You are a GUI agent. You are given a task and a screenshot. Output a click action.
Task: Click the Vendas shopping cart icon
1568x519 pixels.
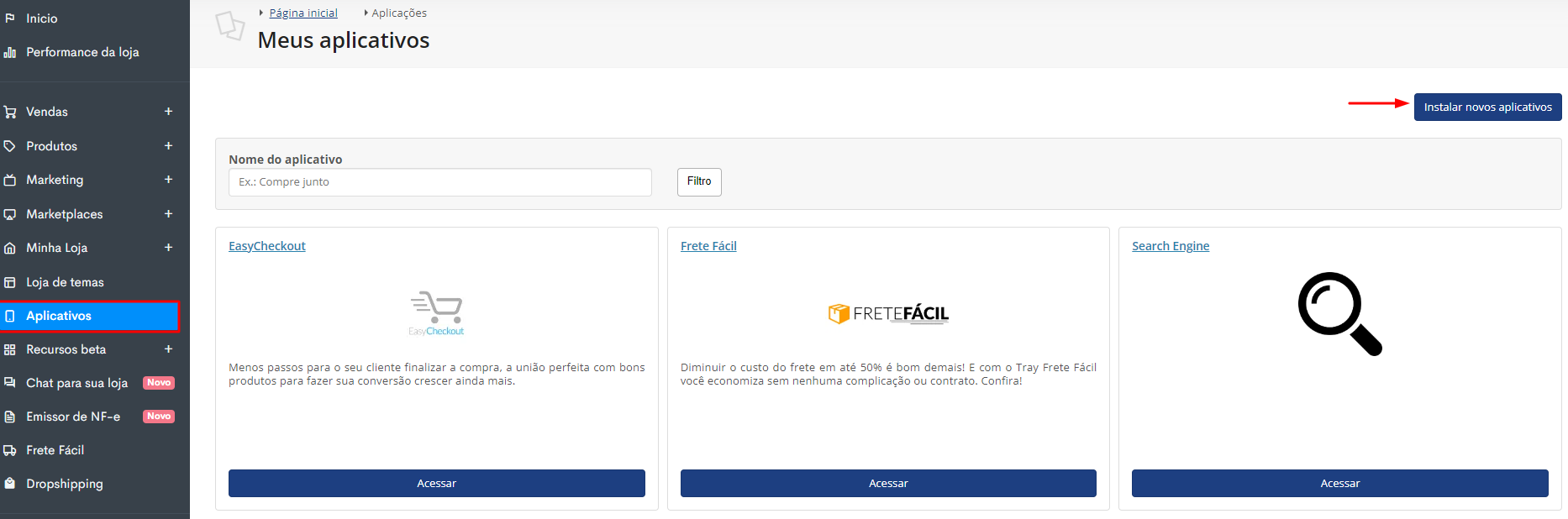tap(10, 112)
